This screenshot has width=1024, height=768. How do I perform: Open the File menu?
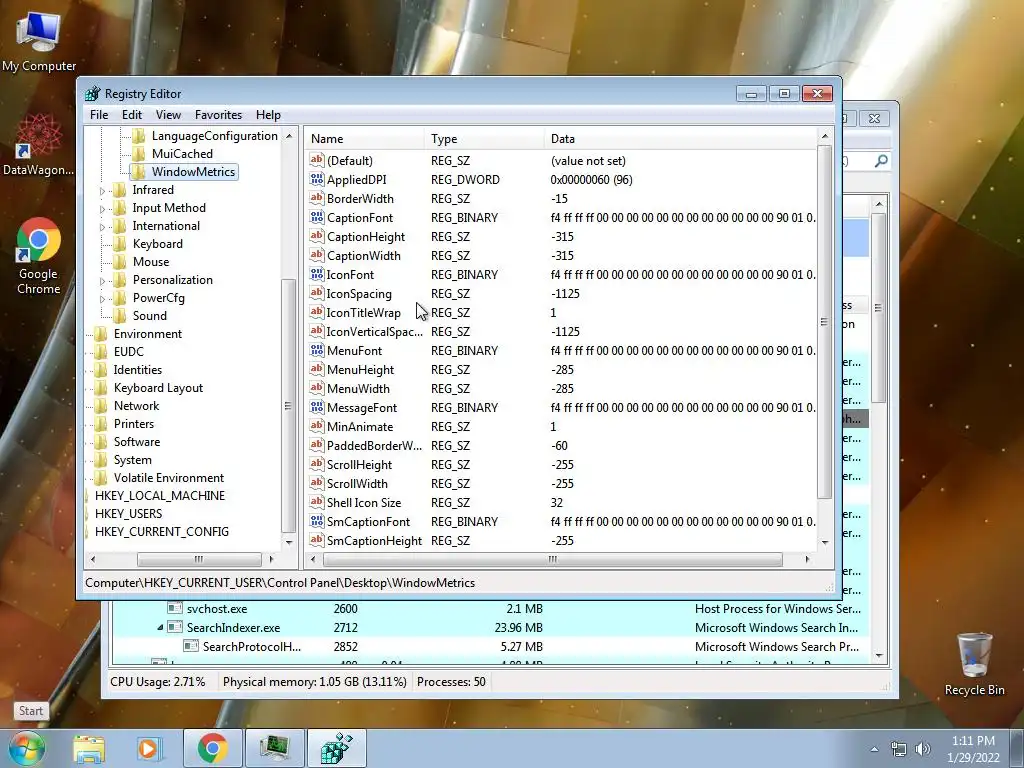[x=99, y=114]
